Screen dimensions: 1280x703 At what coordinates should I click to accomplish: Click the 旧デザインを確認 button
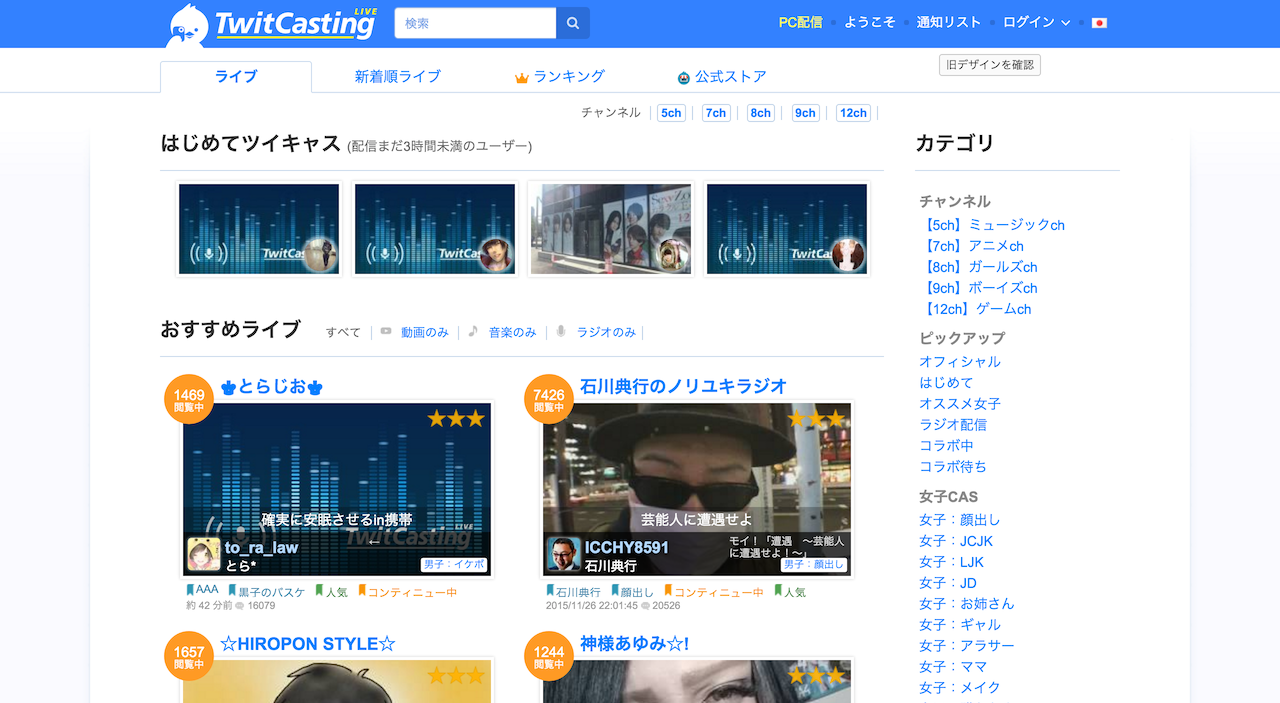pyautogui.click(x=990, y=65)
